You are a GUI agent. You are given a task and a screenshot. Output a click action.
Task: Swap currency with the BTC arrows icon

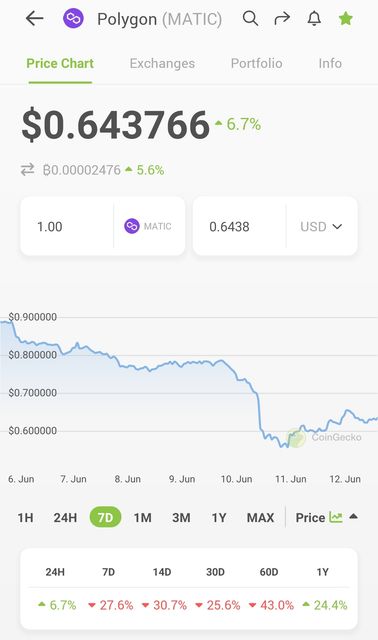(27, 170)
